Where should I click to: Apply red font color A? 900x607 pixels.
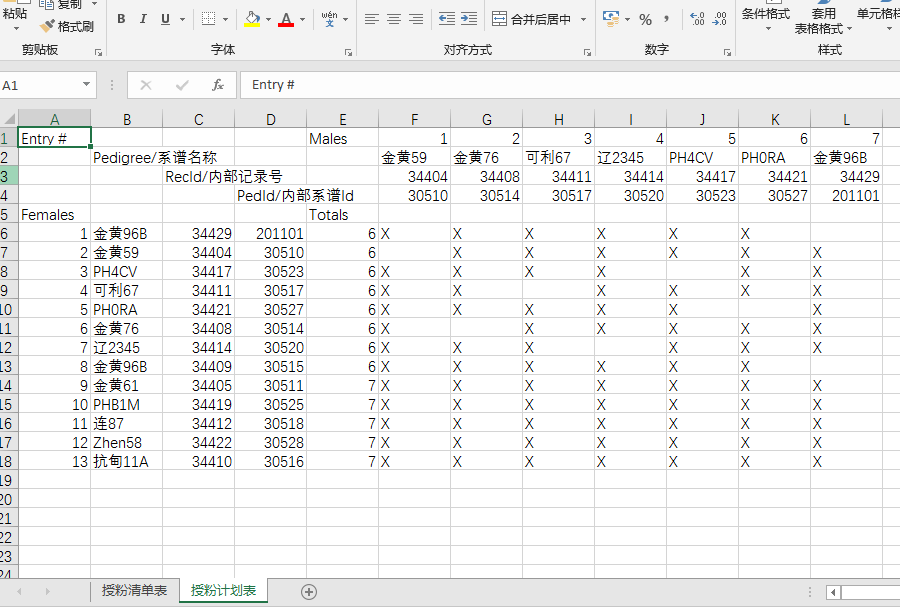click(286, 19)
